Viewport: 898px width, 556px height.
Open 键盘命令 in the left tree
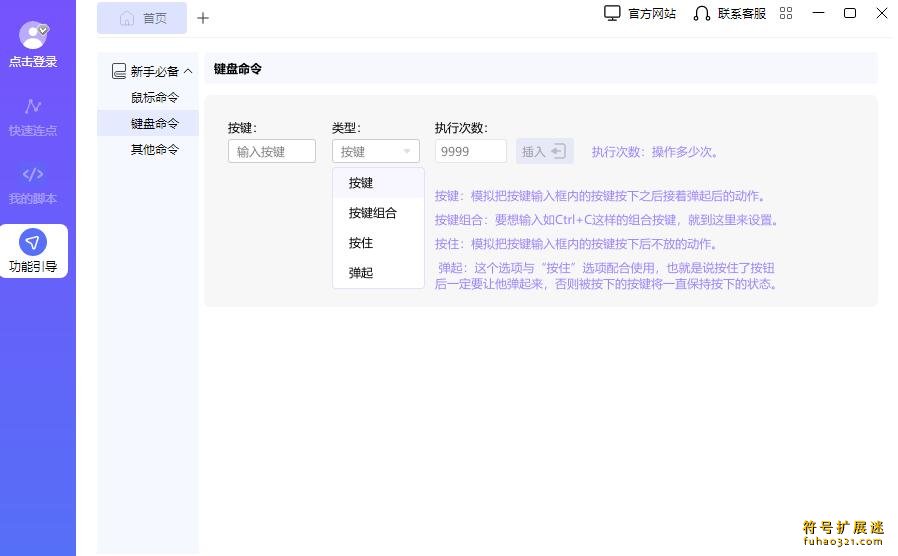148,123
